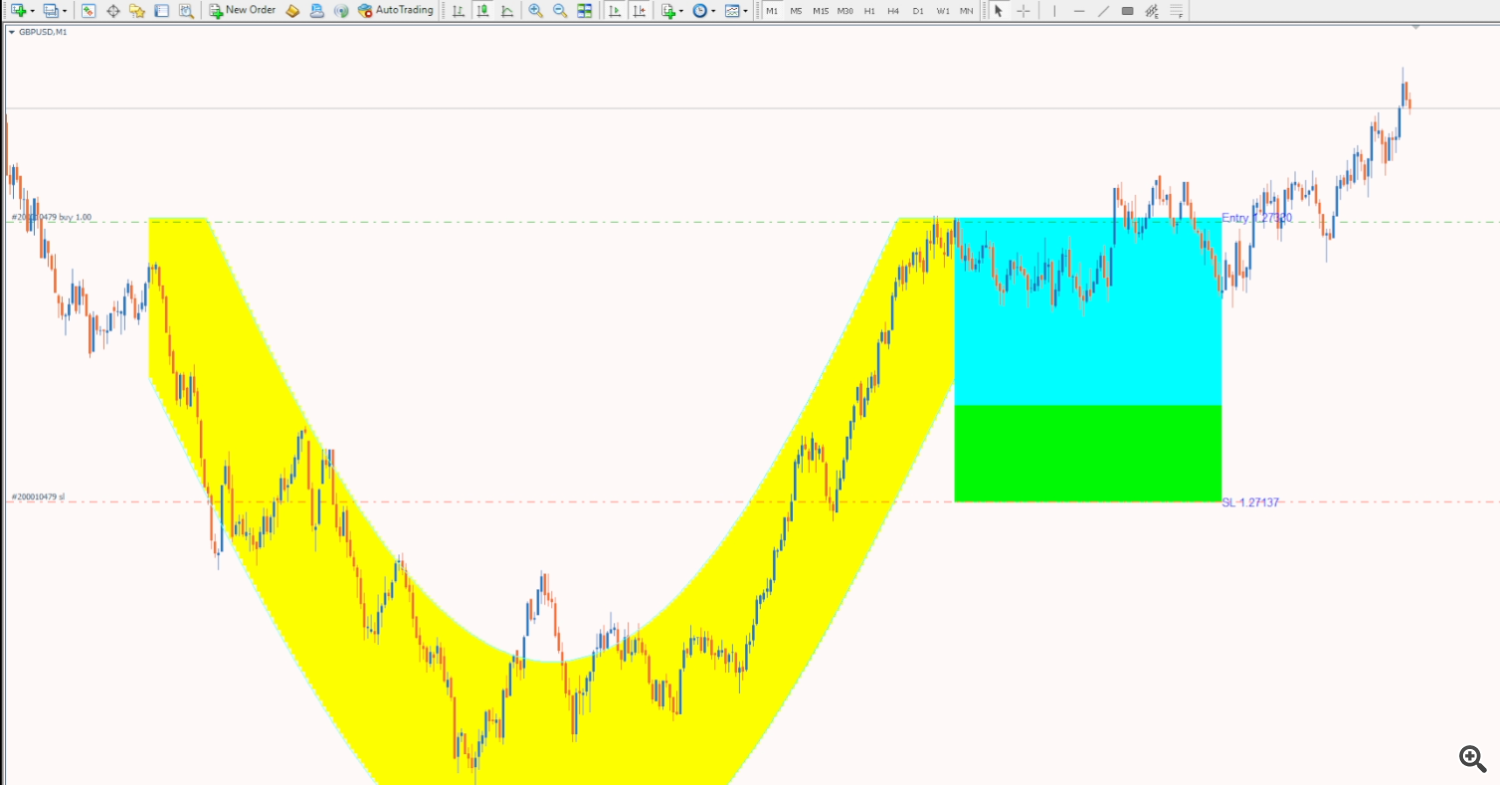Select the M15 timeframe

pyautogui.click(x=821, y=10)
